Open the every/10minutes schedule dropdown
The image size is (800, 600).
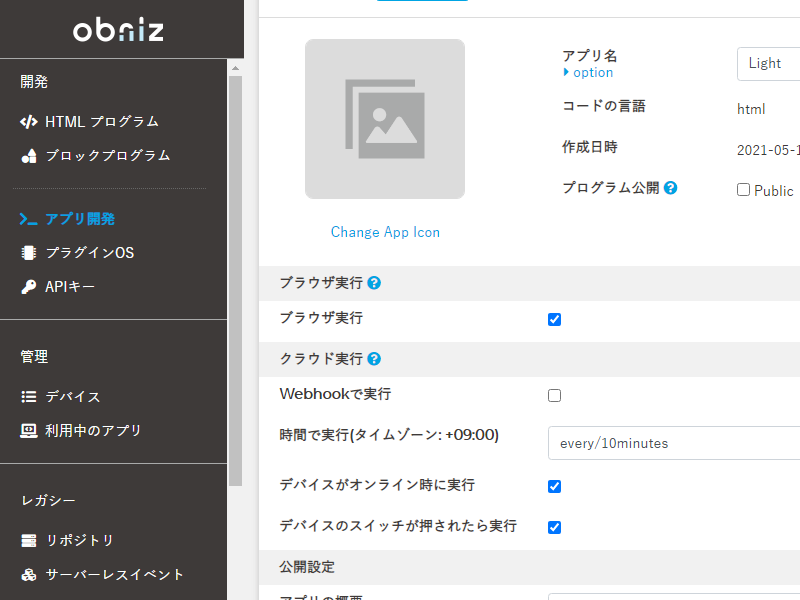click(674, 443)
